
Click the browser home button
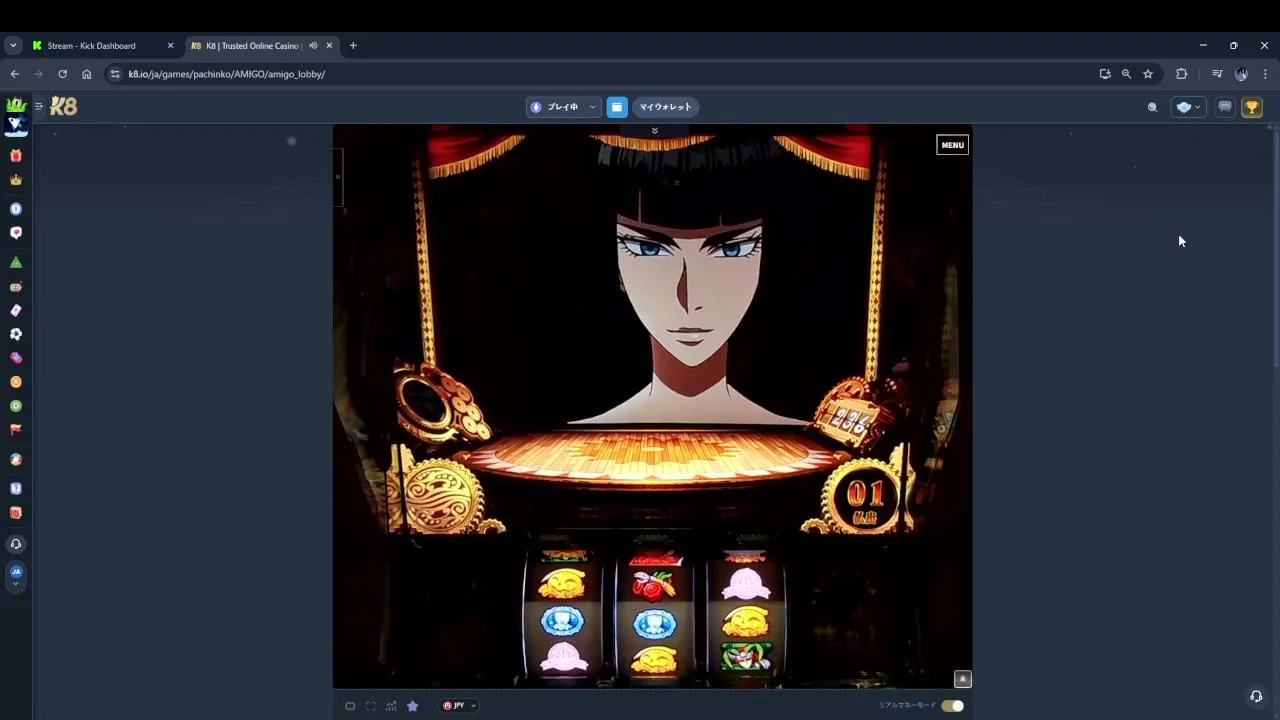tap(87, 74)
